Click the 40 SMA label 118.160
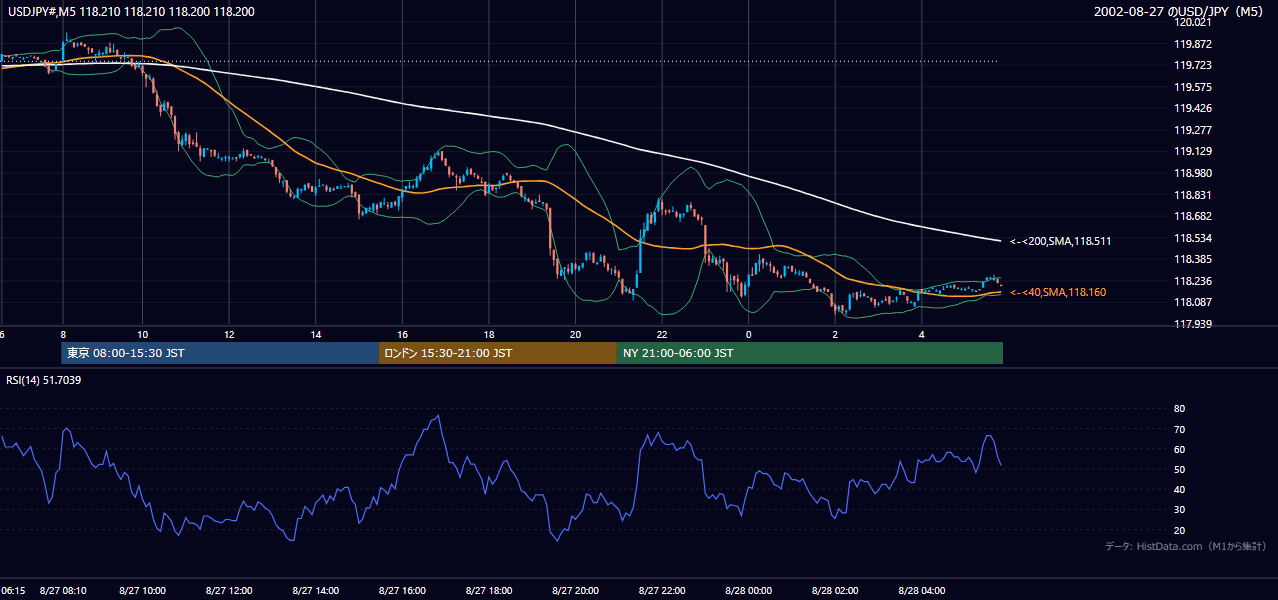Viewport: 1278px width, 600px height. coord(1058,292)
